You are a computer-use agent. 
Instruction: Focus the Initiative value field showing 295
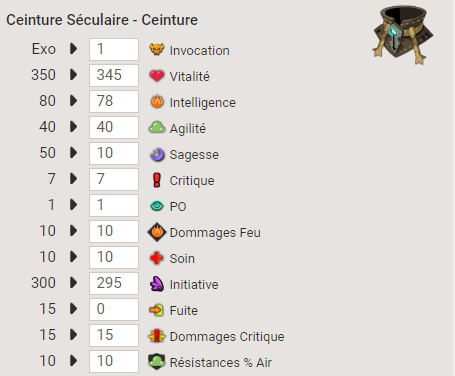pos(114,283)
